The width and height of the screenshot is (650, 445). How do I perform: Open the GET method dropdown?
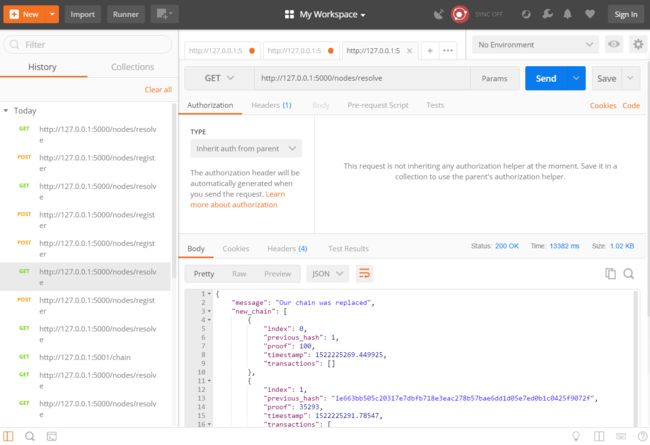pyautogui.click(x=219, y=78)
